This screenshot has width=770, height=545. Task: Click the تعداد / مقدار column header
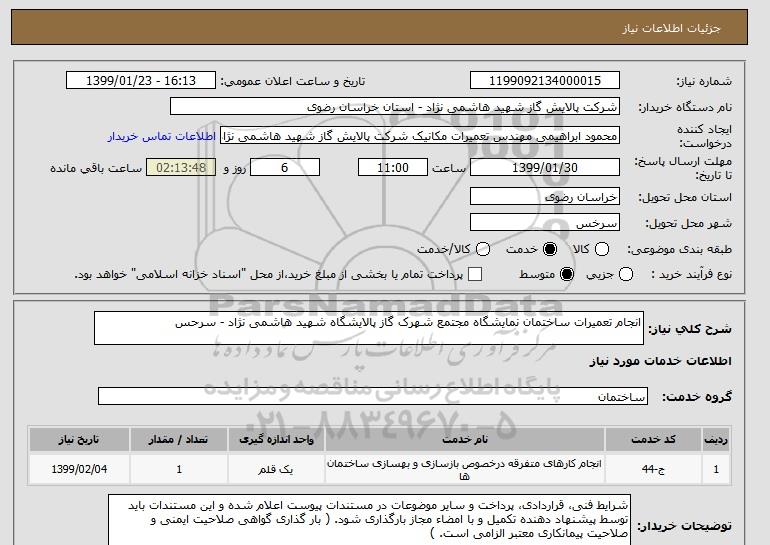(x=179, y=439)
